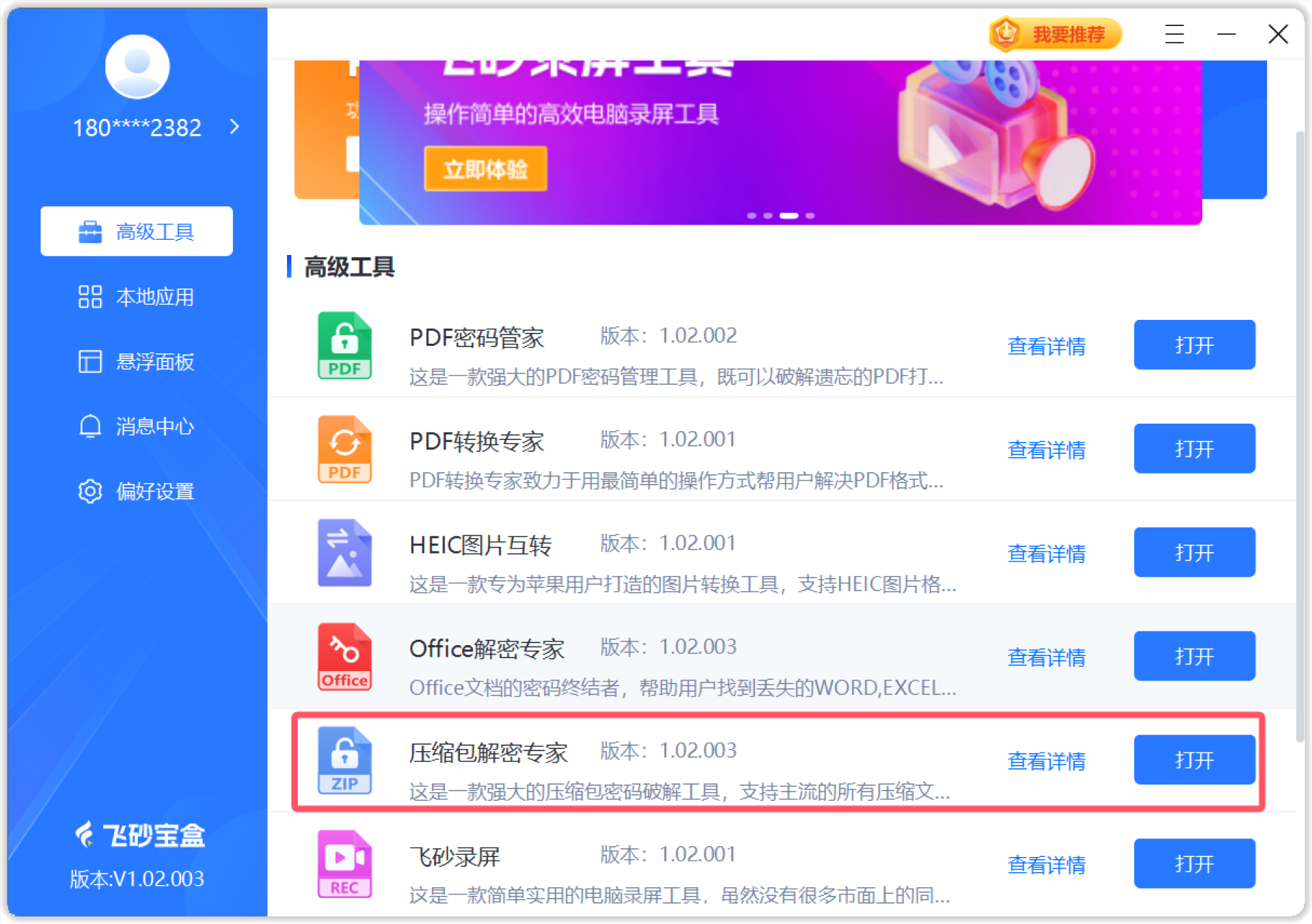Click the HEIC图片互转 title text
The width and height of the screenshot is (1312, 924).
point(480,545)
